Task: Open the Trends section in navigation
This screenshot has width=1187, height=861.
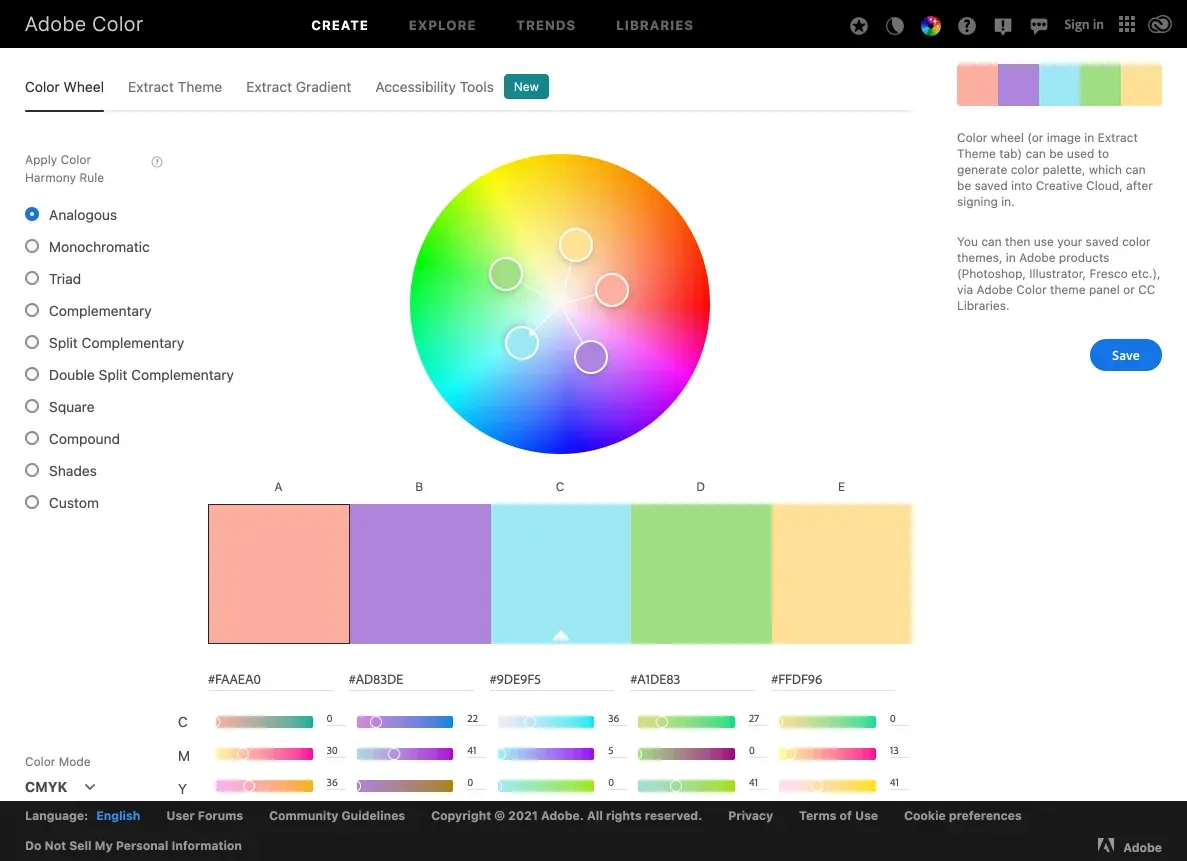Action: click(546, 25)
